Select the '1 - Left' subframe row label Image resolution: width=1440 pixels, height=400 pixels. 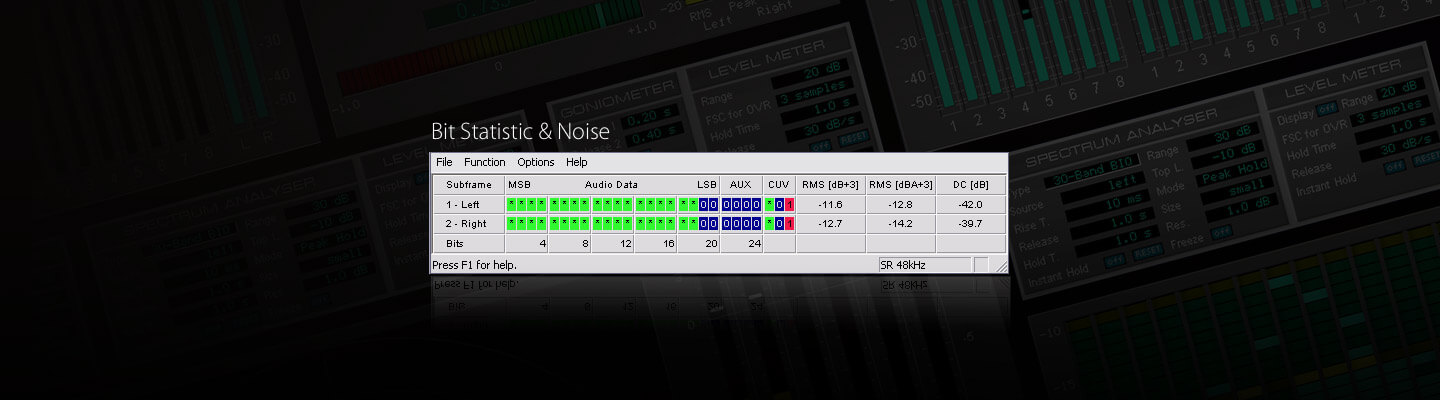469,205
